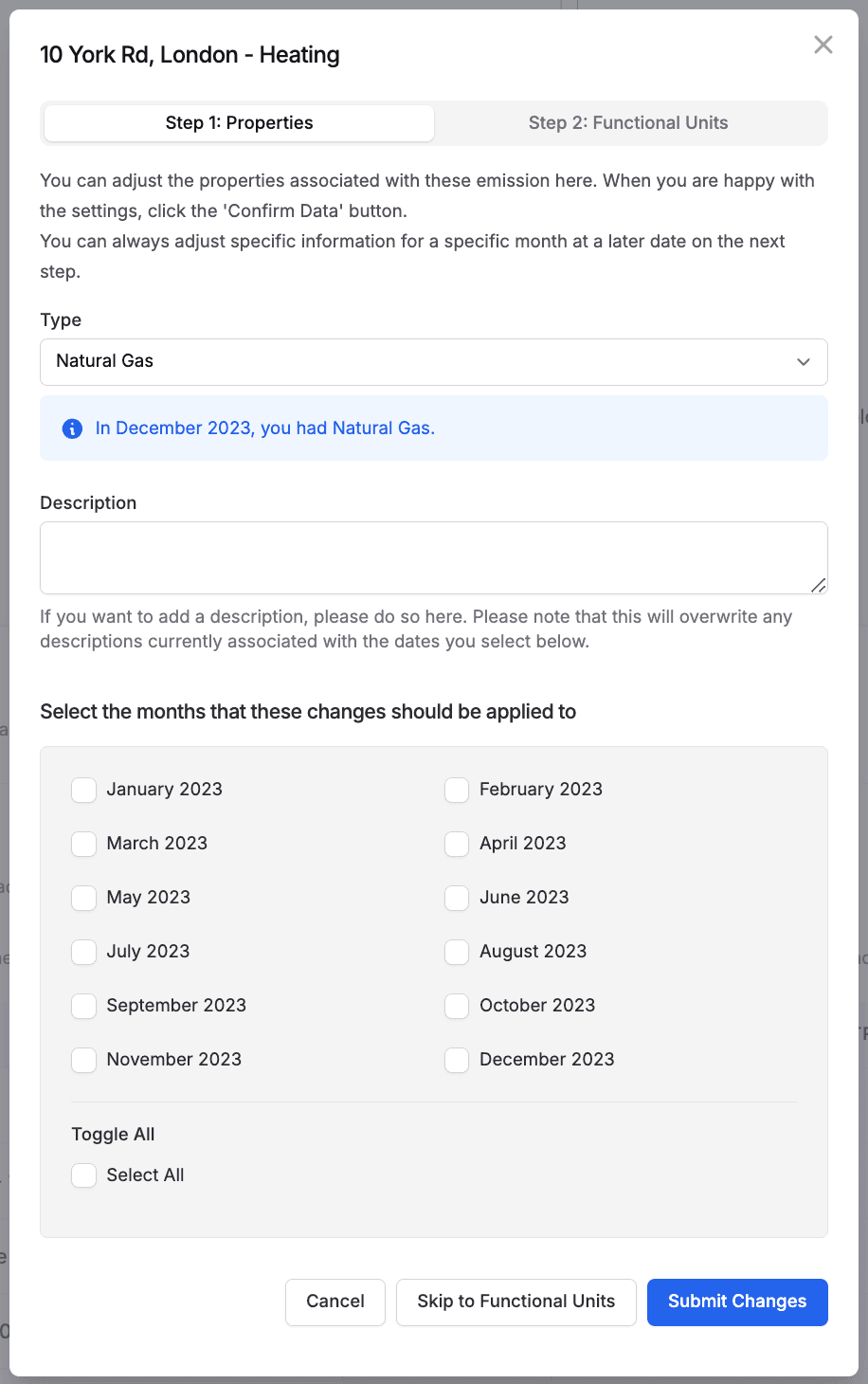868x1384 pixels.
Task: Click the chevron arrow in the Type field
Action: (804, 361)
